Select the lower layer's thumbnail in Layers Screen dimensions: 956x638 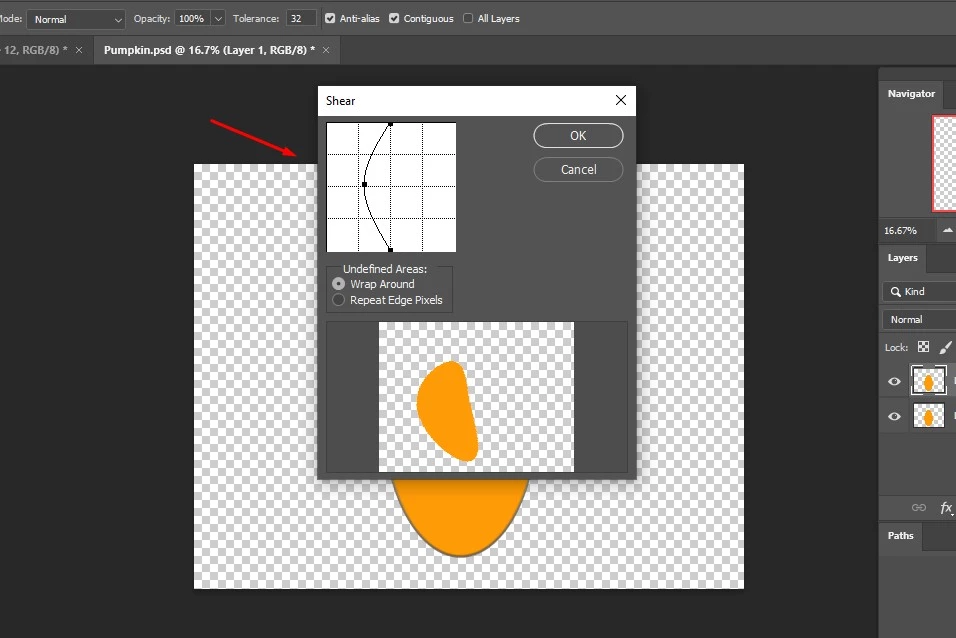[929, 416]
